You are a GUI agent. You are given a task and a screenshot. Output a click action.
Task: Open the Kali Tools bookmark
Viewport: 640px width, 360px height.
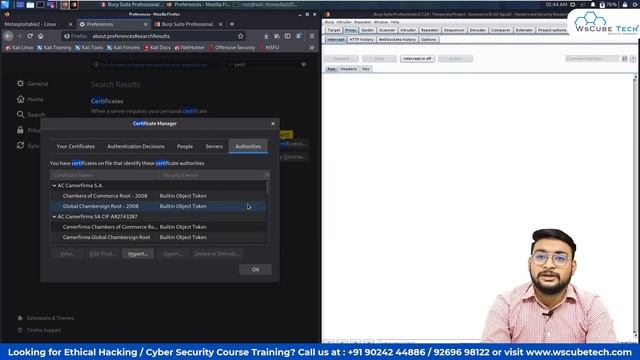coord(89,47)
